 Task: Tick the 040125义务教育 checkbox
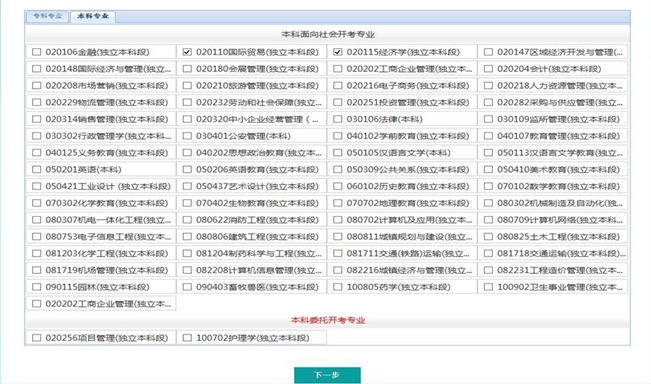click(x=37, y=152)
